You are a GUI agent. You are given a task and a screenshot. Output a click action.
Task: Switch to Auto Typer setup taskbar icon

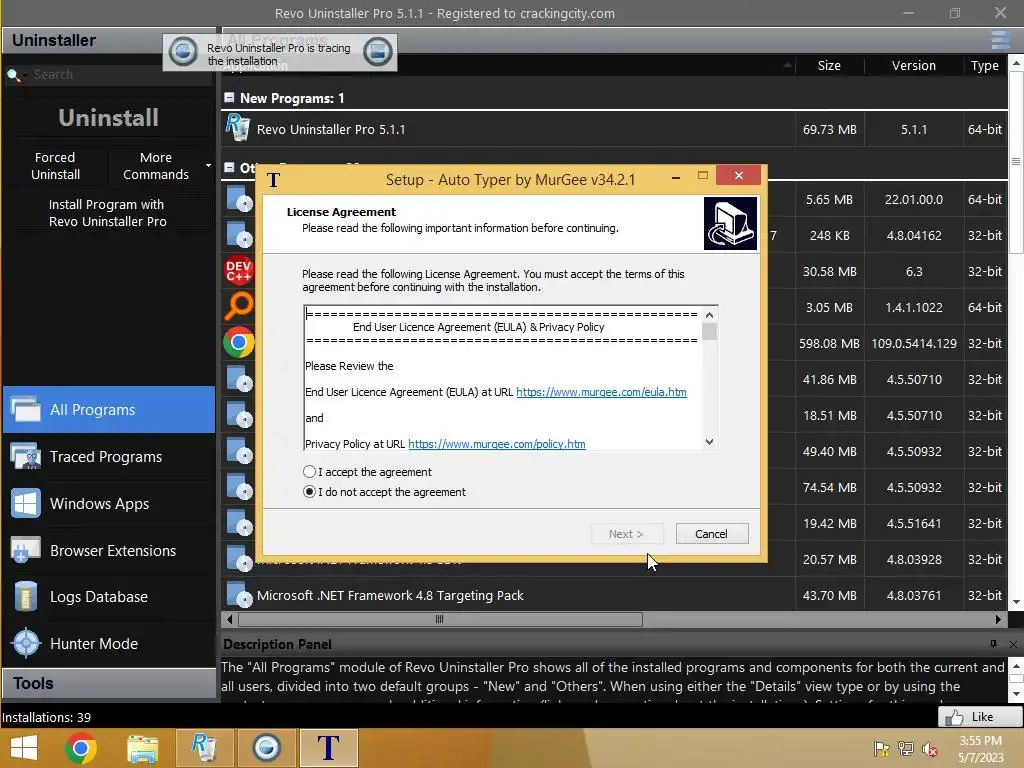click(x=328, y=748)
